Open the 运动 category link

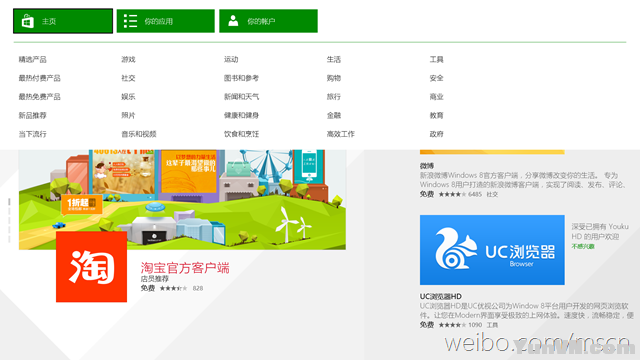231,60
